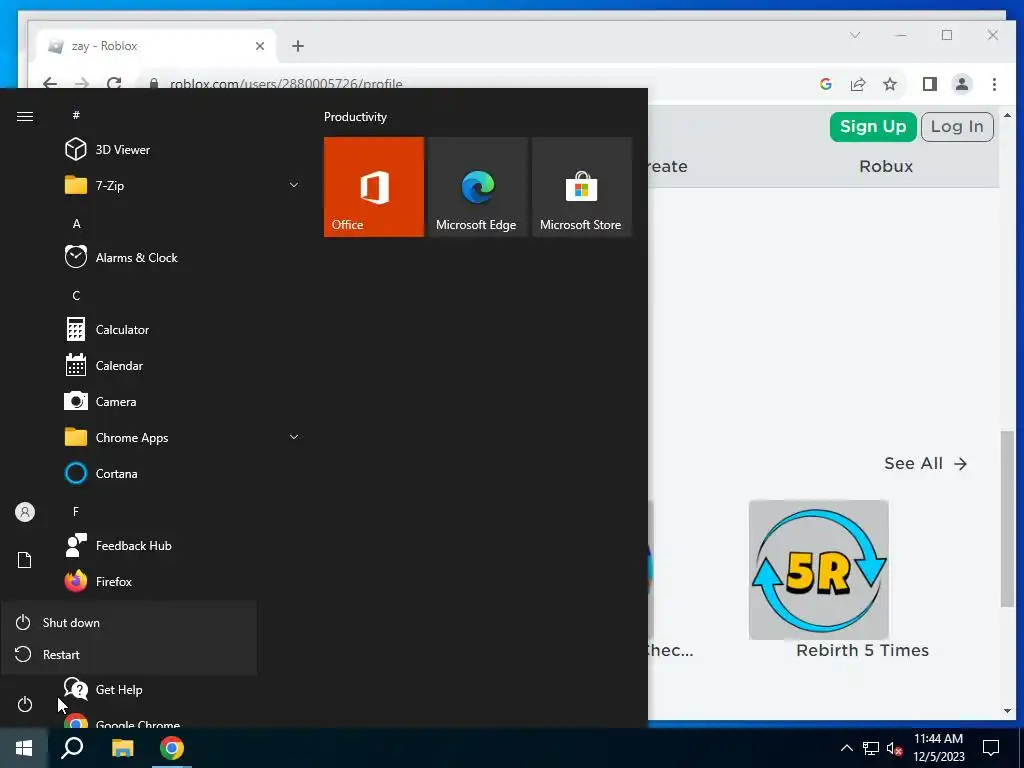Open the Robux nav link
This screenshot has height=768, width=1024.
tap(886, 167)
